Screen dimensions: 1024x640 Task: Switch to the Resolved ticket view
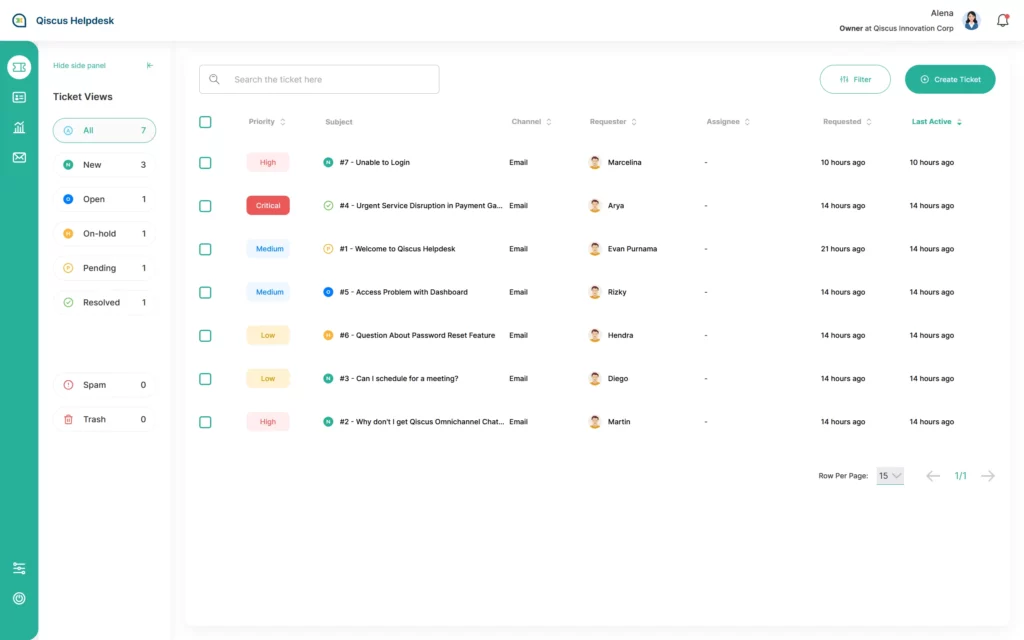[104, 303]
